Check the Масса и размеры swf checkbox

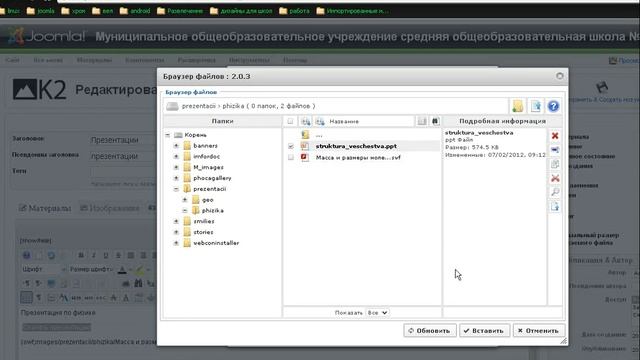click(x=291, y=157)
